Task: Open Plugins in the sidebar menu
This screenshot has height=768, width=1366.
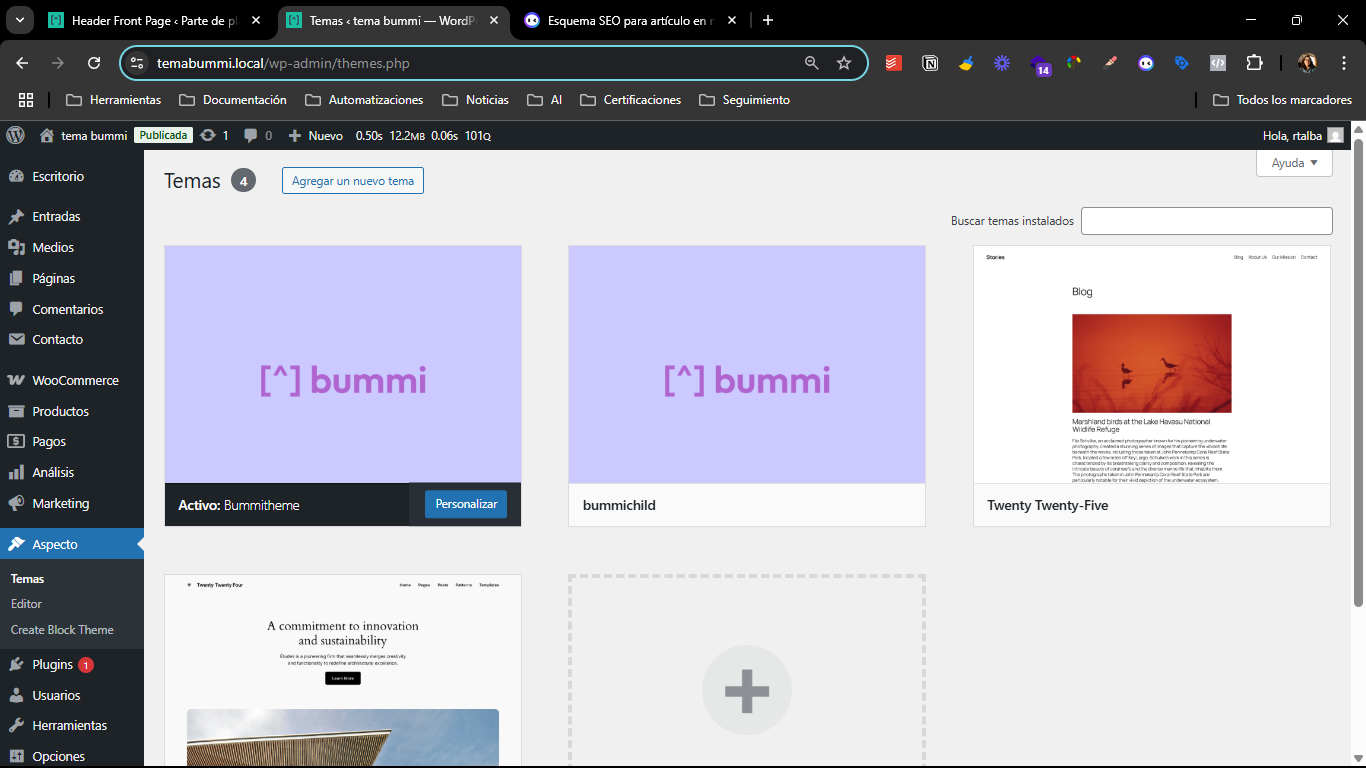Action: [52, 664]
